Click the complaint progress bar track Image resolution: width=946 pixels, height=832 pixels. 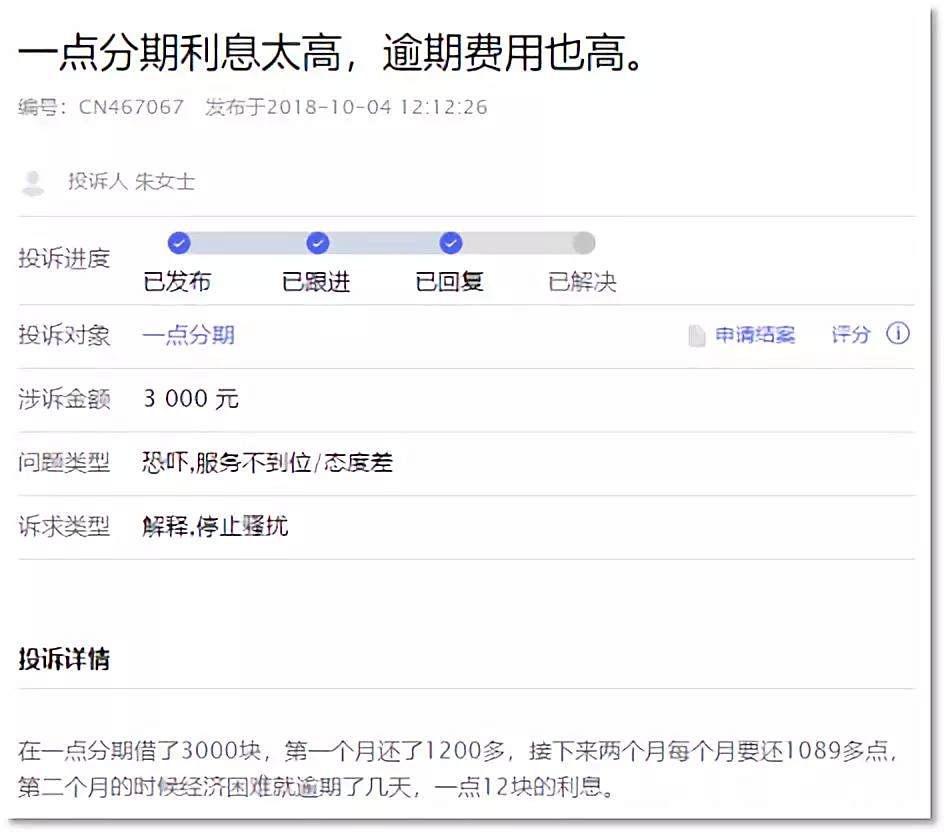pos(382,243)
